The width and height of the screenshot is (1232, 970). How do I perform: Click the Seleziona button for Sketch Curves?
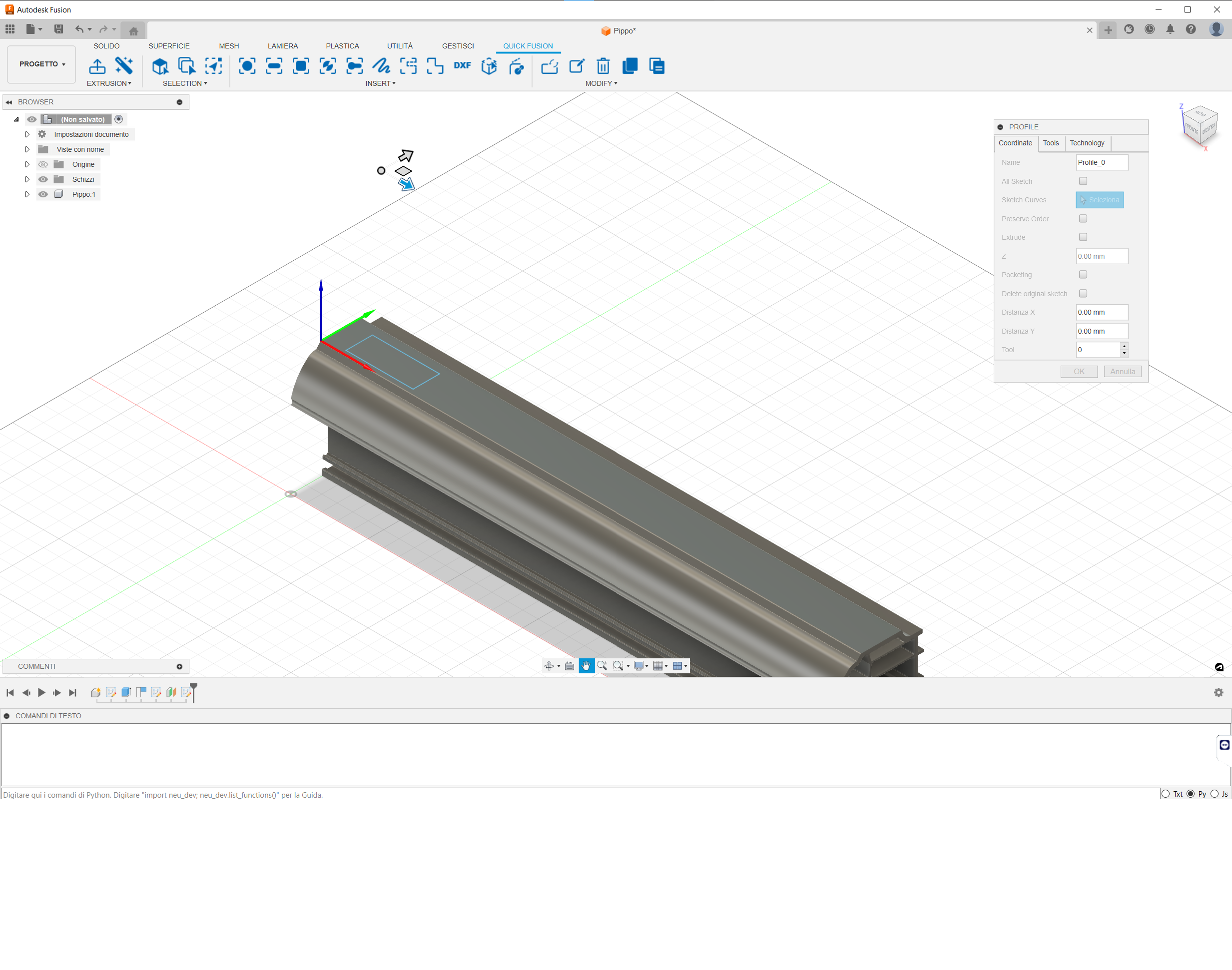click(x=1099, y=200)
